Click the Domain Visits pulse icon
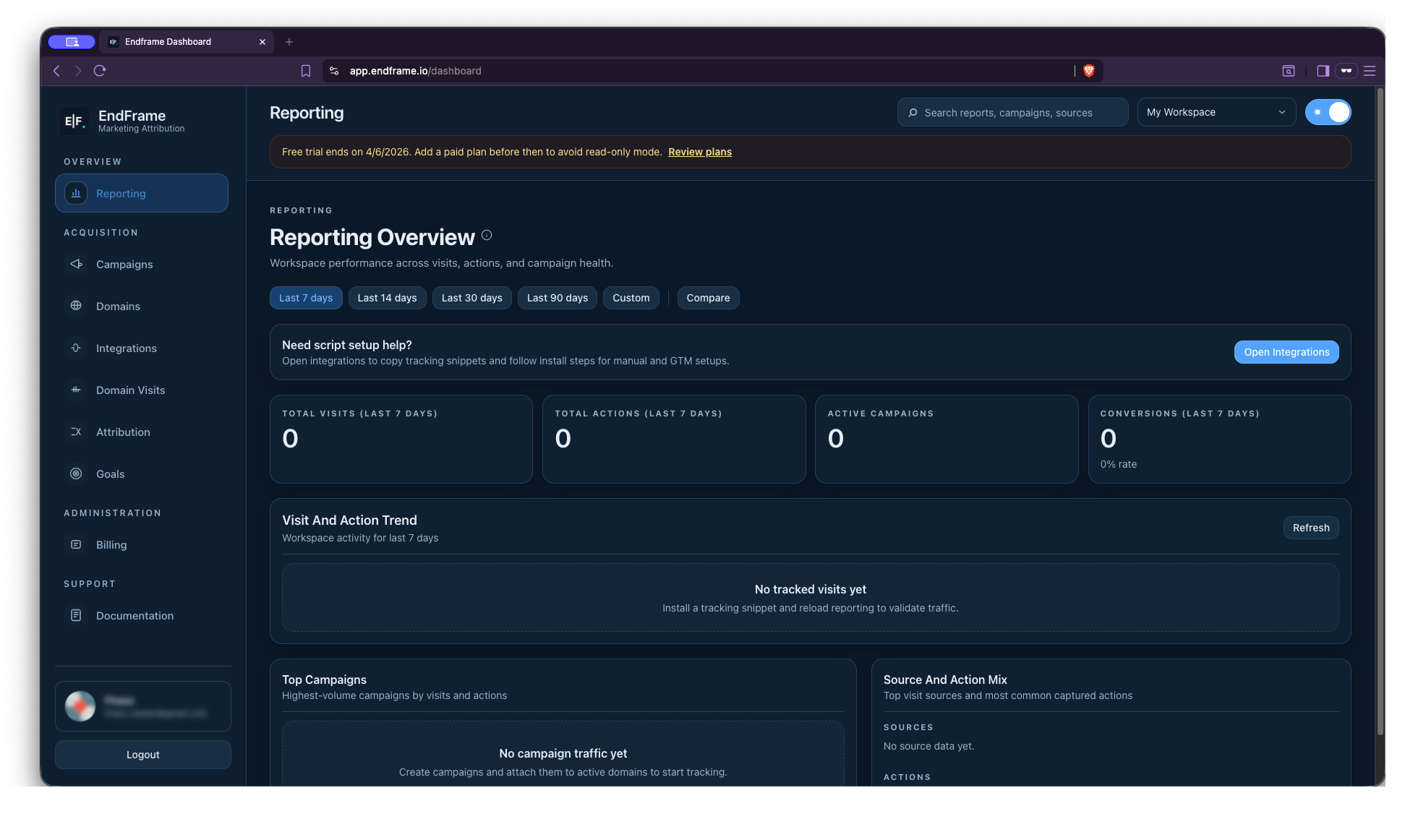 coord(76,390)
